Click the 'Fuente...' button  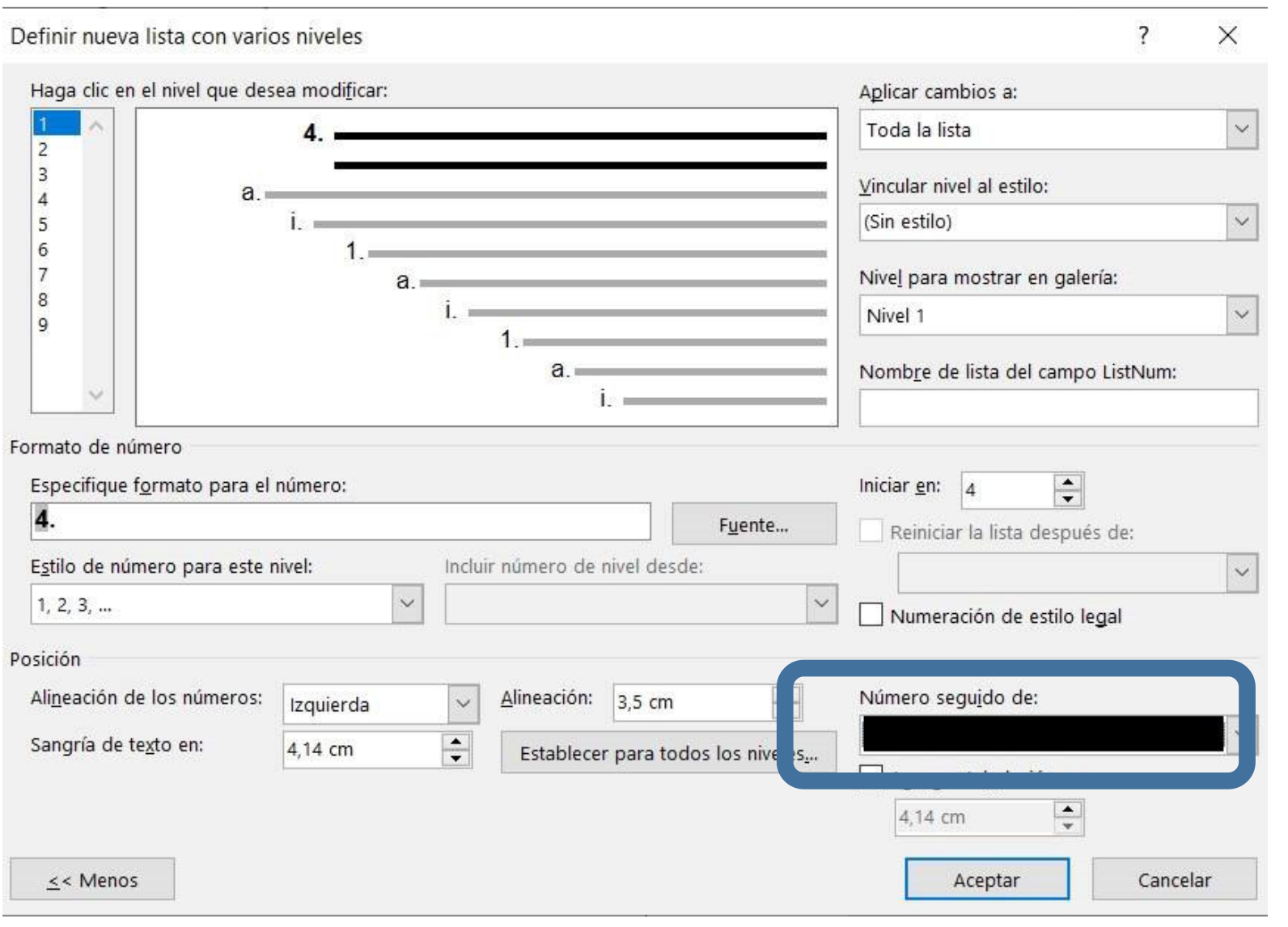(x=753, y=525)
